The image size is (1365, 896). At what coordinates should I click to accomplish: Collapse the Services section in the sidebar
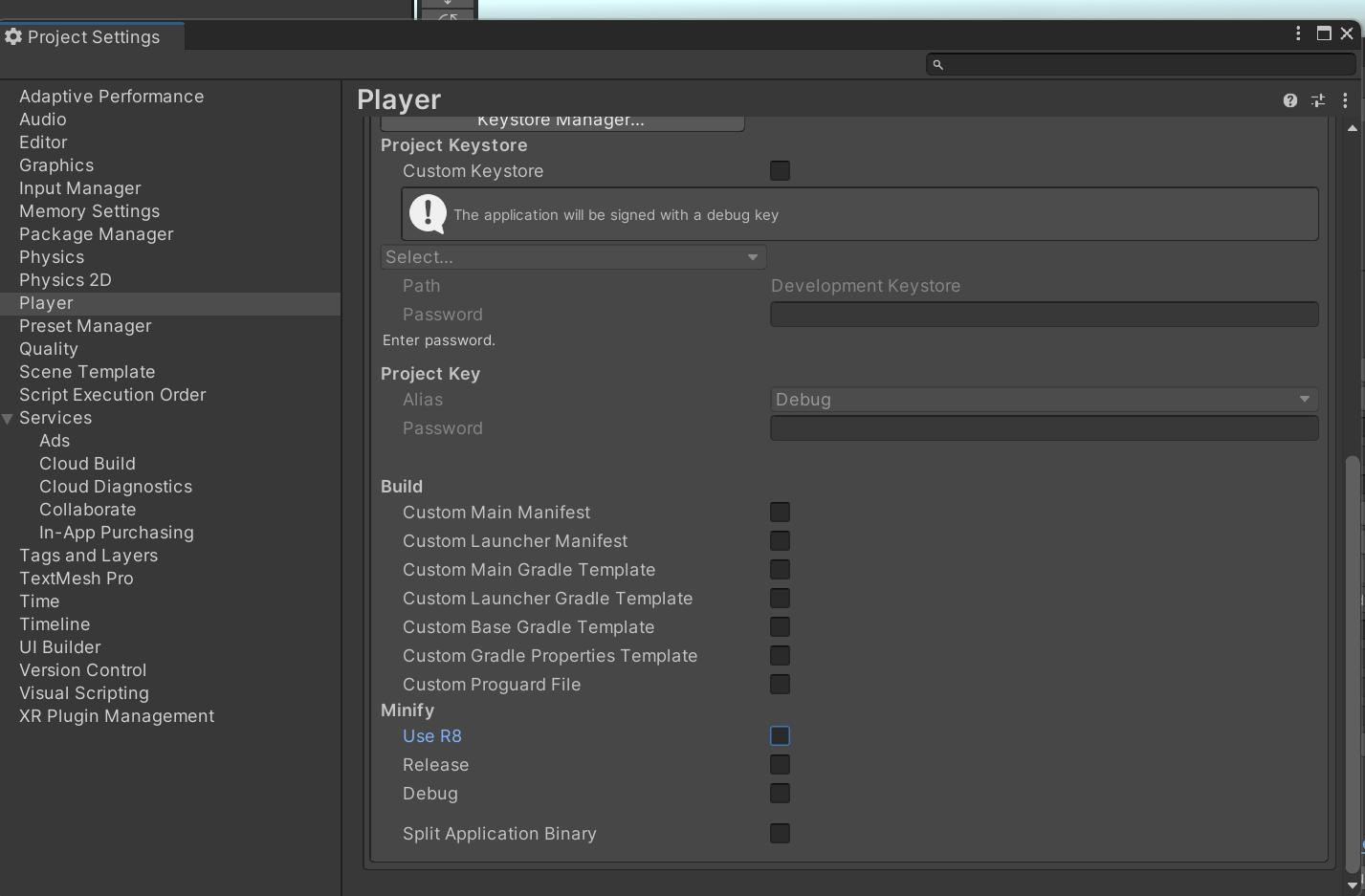(8, 418)
